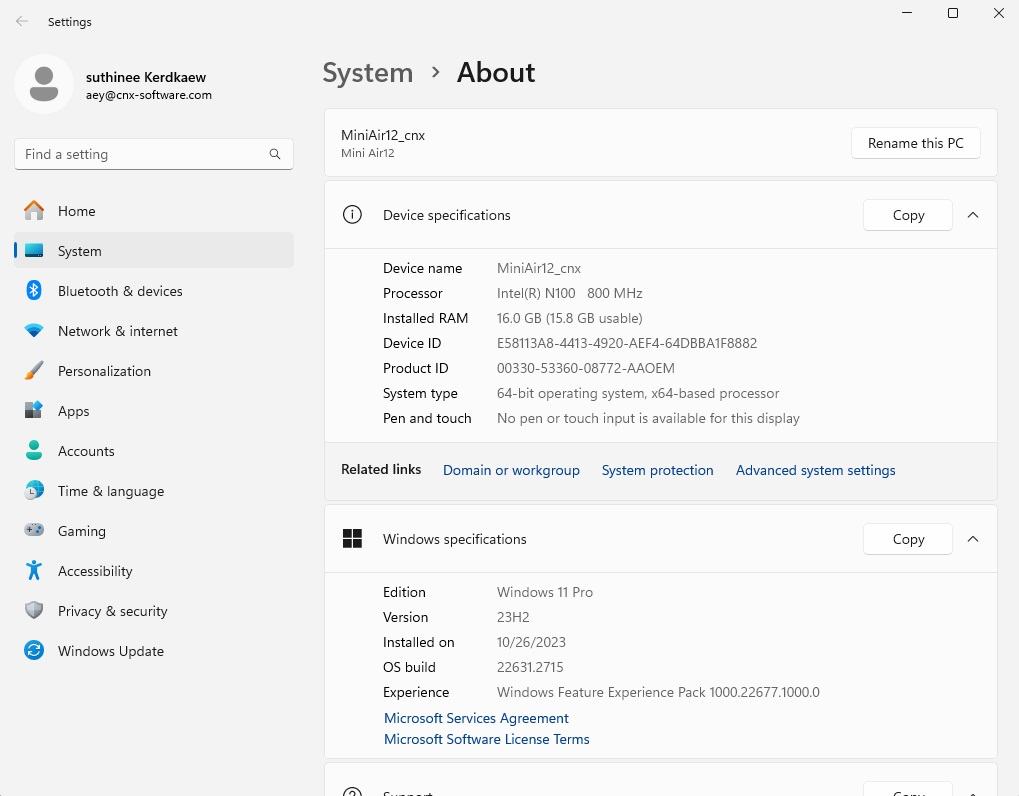Image resolution: width=1019 pixels, height=796 pixels.
Task: Click the Gaming controller icon
Action: click(x=34, y=530)
